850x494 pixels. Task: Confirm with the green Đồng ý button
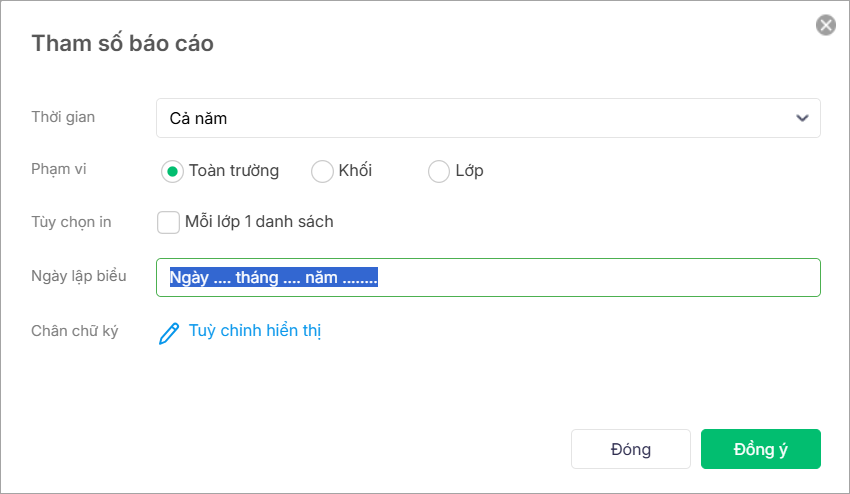(760, 449)
